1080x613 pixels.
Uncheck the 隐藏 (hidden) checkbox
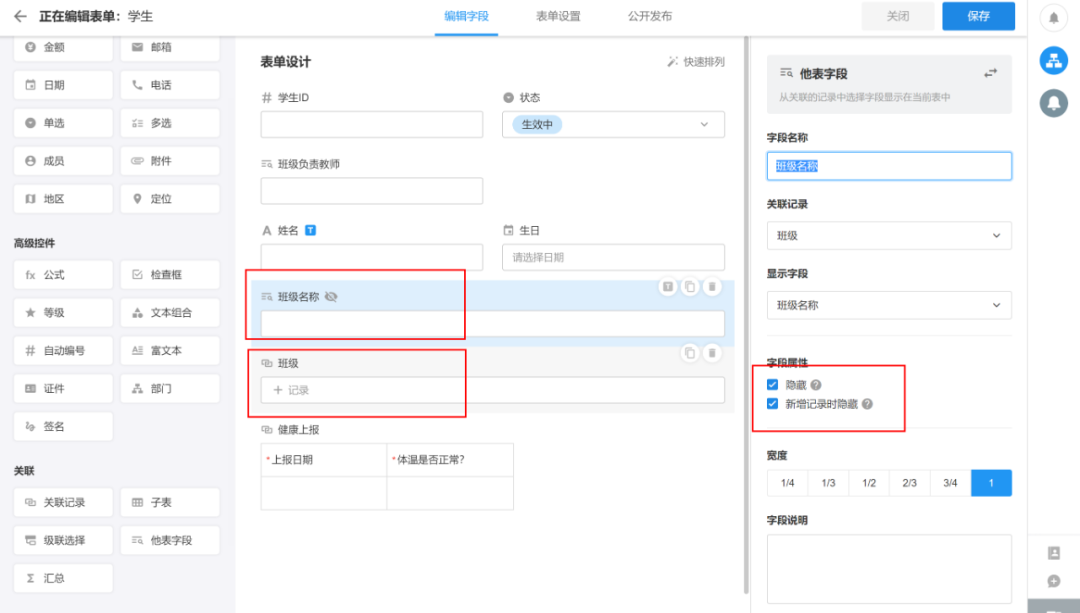(772, 383)
